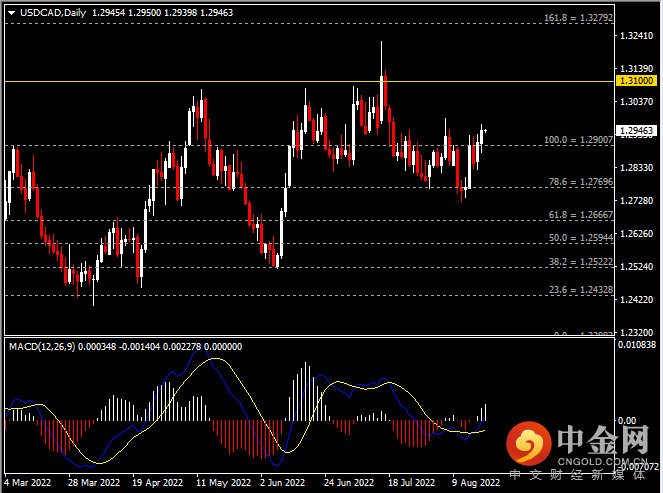663x493 pixels.
Task: Click the price scale value 1.25240
Action: [636, 266]
